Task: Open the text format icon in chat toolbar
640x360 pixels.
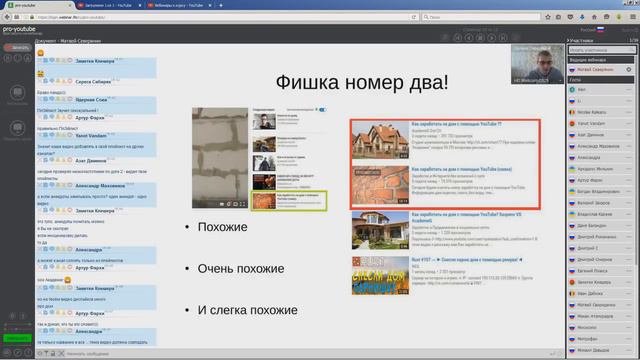Action: (x=46, y=353)
